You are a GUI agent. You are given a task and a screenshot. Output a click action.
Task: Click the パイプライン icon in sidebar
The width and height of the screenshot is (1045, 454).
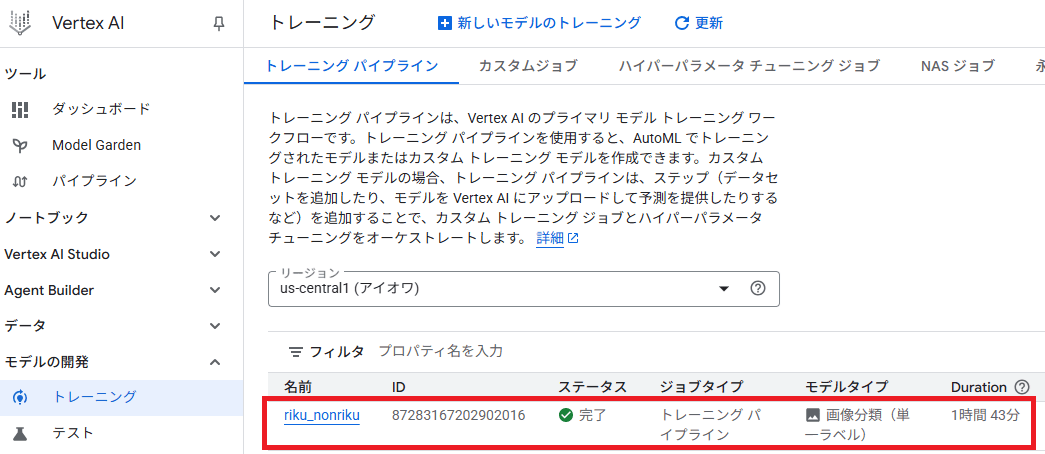21,181
